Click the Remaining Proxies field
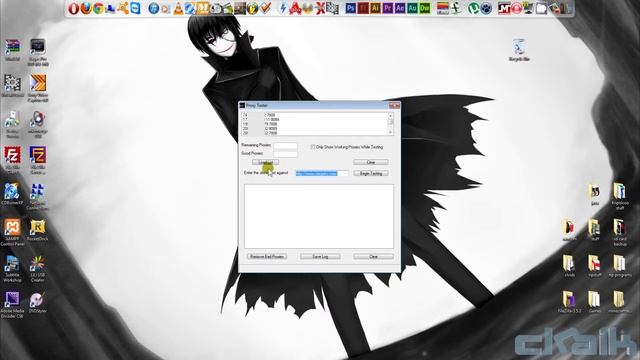Image resolution: width=640 pixels, height=360 pixels. (x=285, y=145)
